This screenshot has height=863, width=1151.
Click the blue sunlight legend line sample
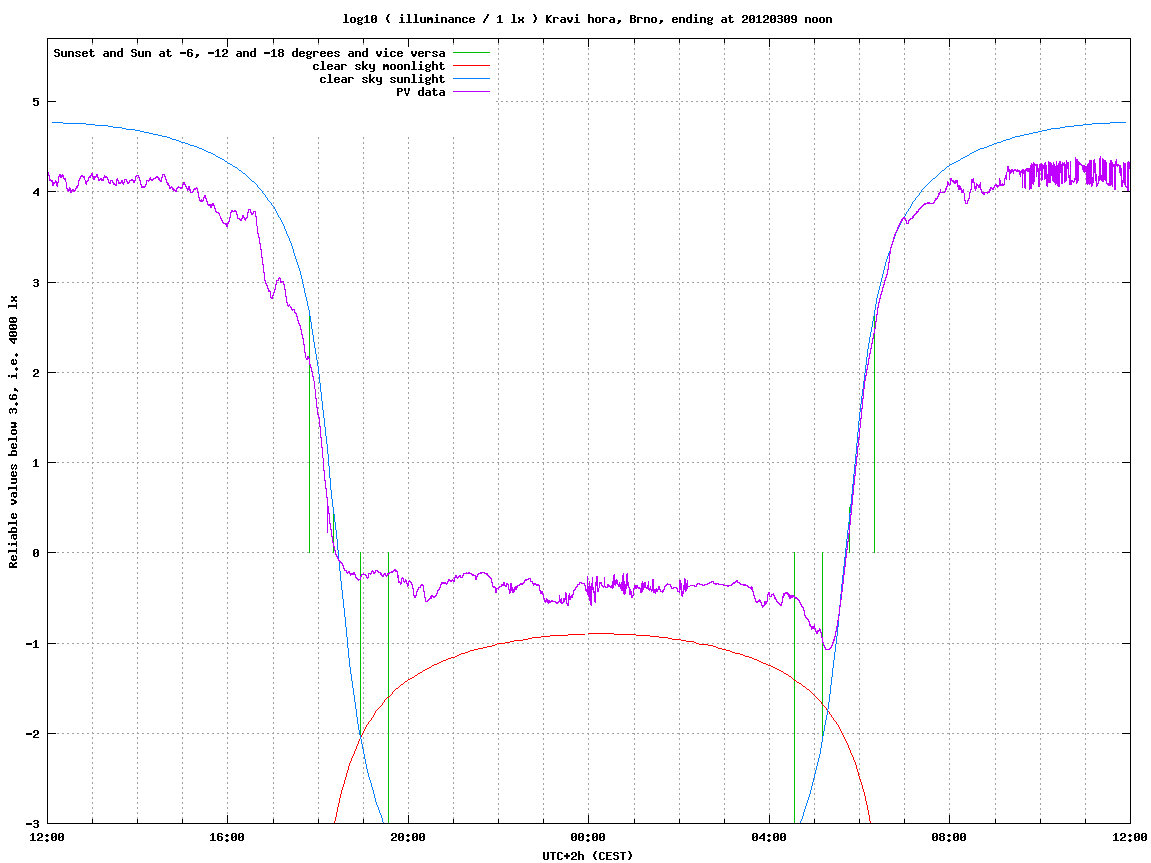pyautogui.click(x=471, y=79)
